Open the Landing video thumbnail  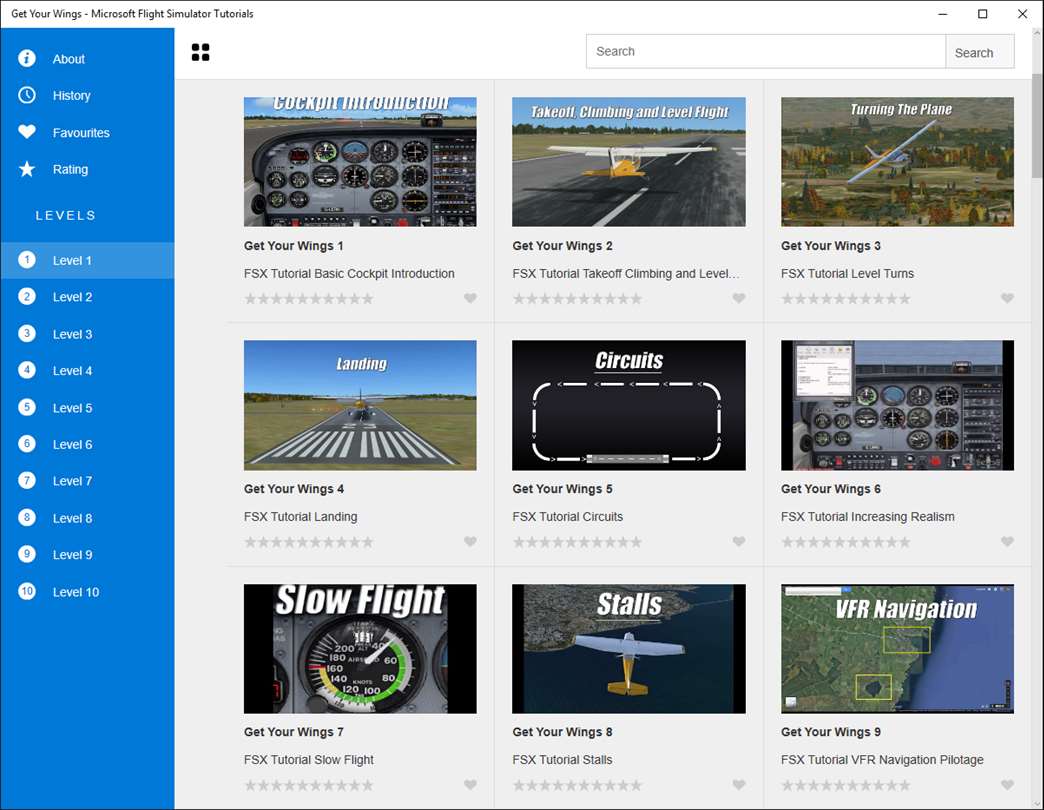(360, 405)
